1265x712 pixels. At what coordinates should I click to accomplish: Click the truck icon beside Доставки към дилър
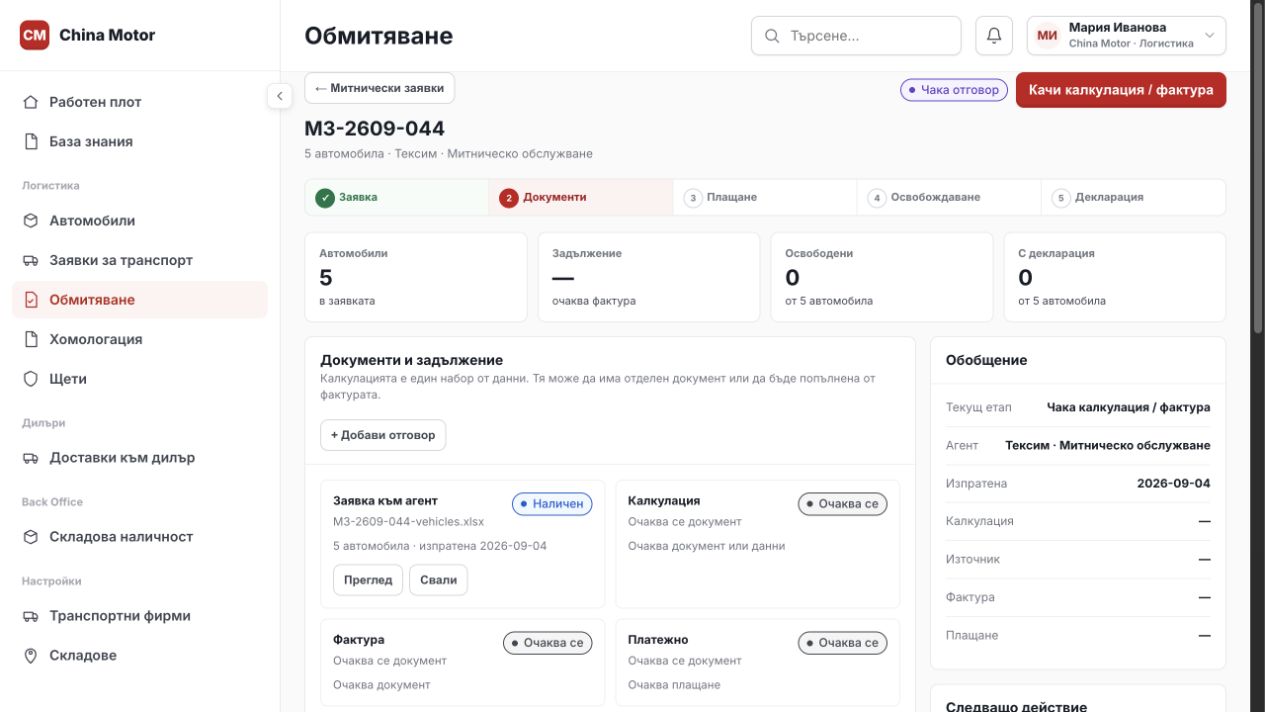coord(31,458)
